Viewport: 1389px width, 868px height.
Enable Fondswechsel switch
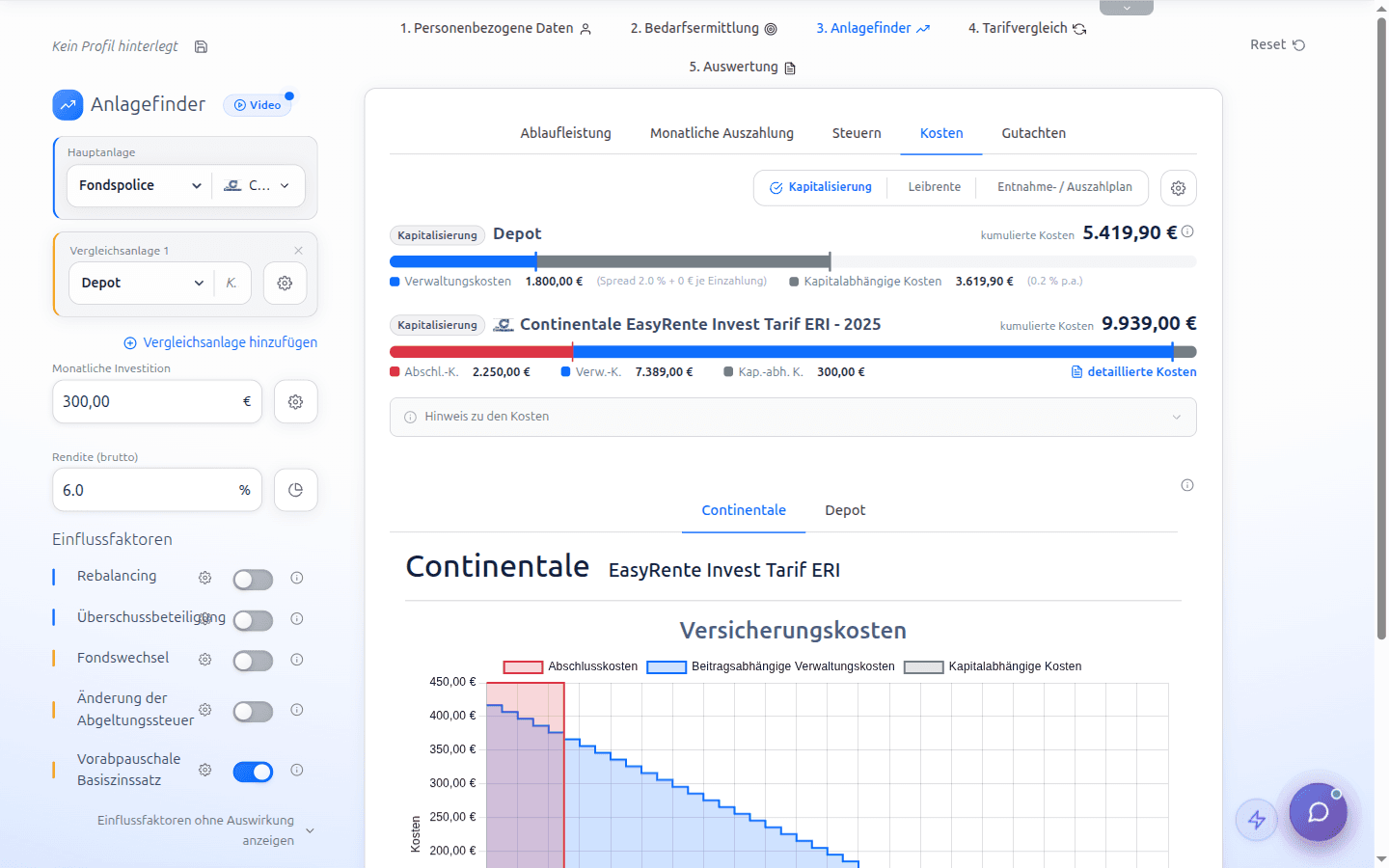(253, 661)
